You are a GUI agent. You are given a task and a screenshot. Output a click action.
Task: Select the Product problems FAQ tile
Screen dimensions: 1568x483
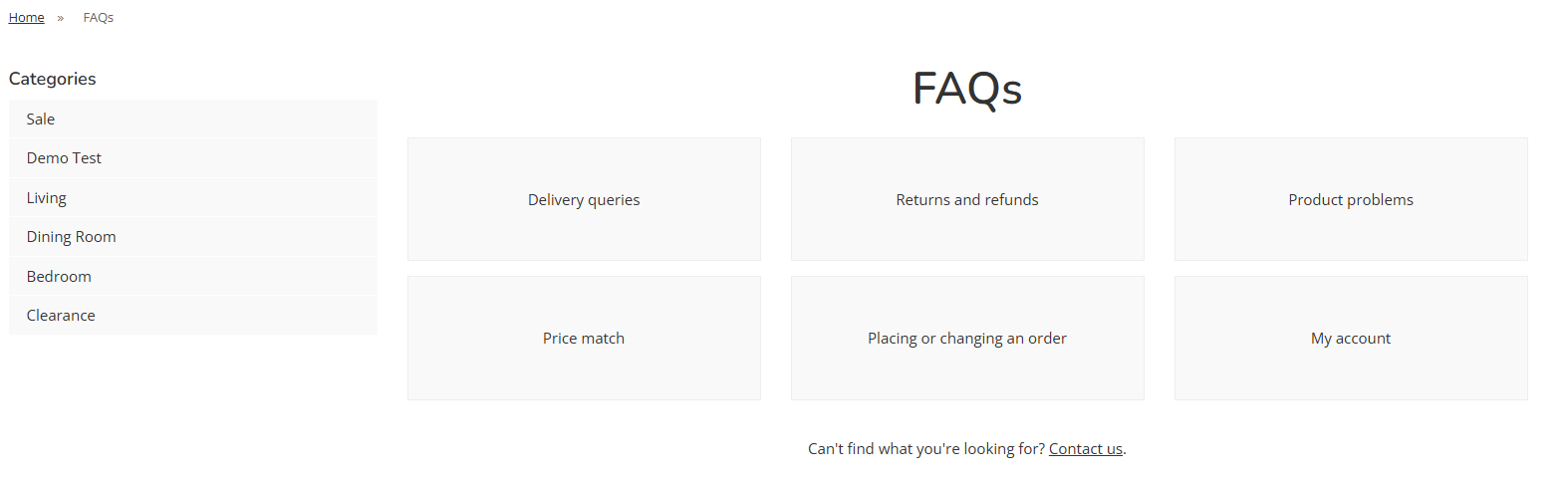point(1350,200)
